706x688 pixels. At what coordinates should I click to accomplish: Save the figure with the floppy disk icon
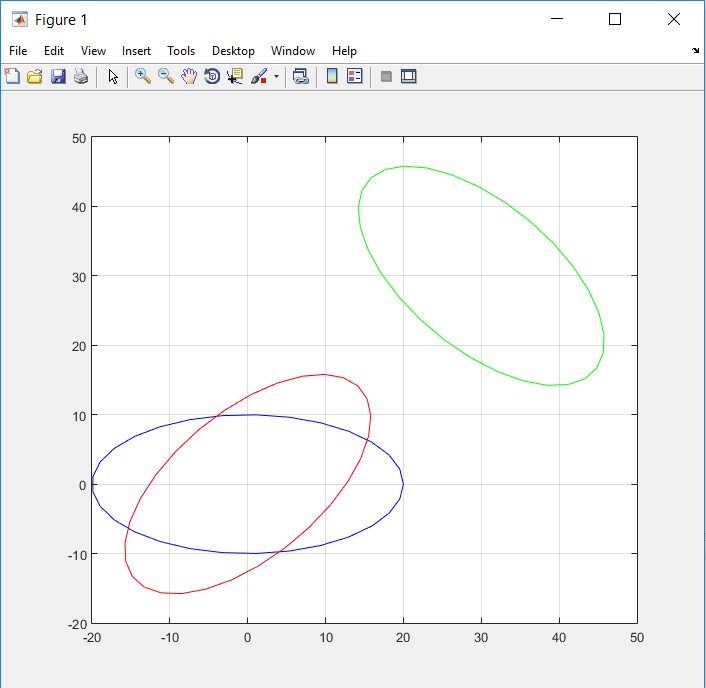pyautogui.click(x=58, y=76)
